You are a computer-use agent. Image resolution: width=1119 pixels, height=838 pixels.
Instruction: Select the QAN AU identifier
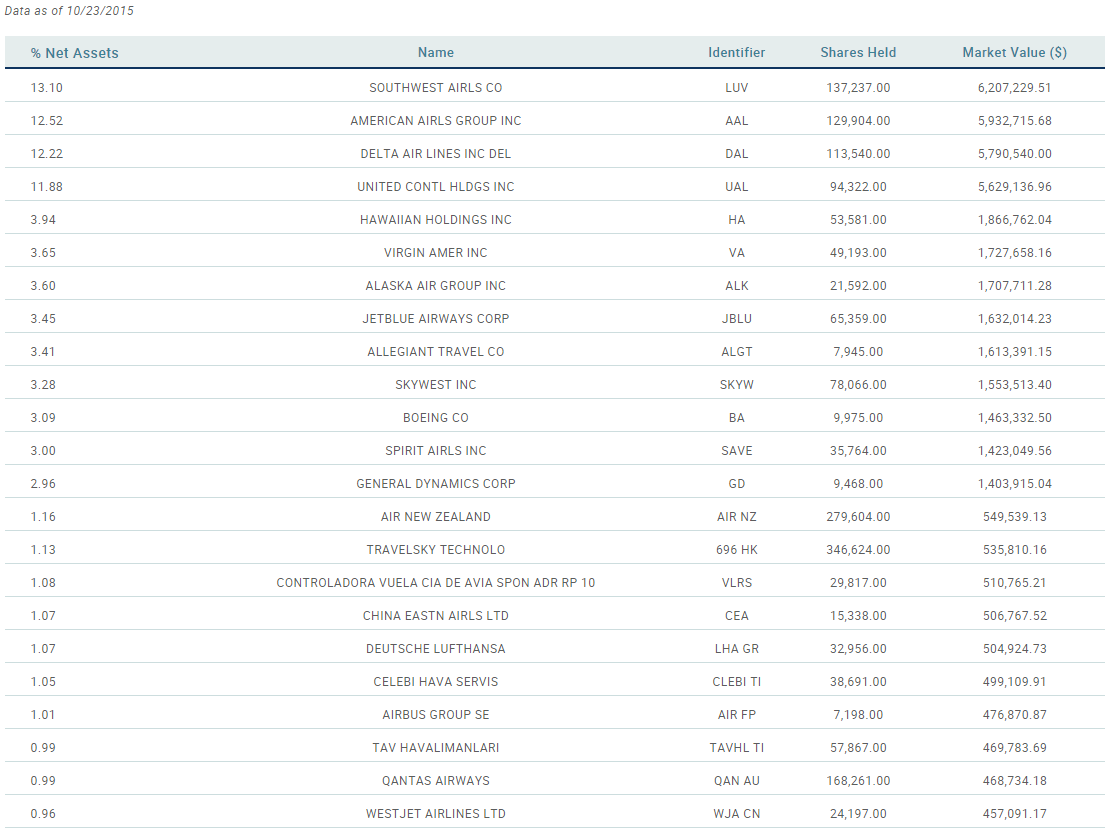pos(736,780)
